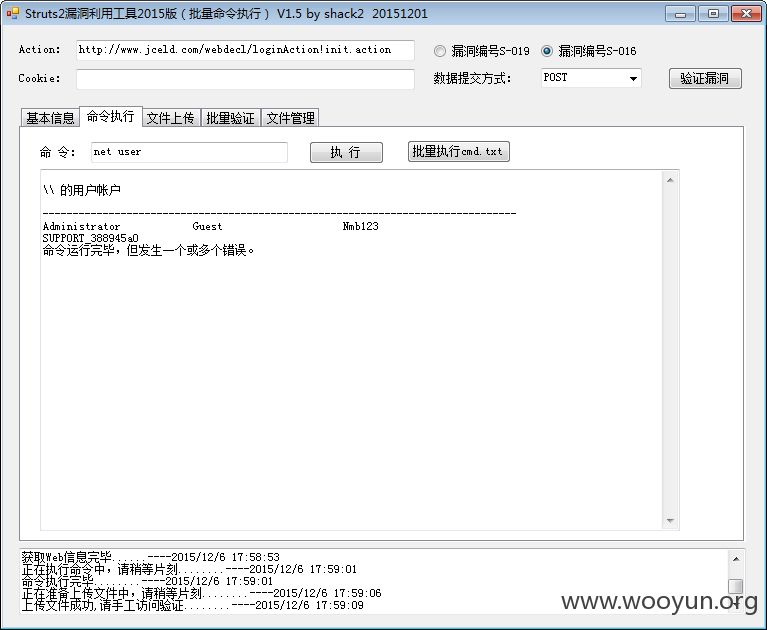Click the 上传文件成功 log entry

193,606
